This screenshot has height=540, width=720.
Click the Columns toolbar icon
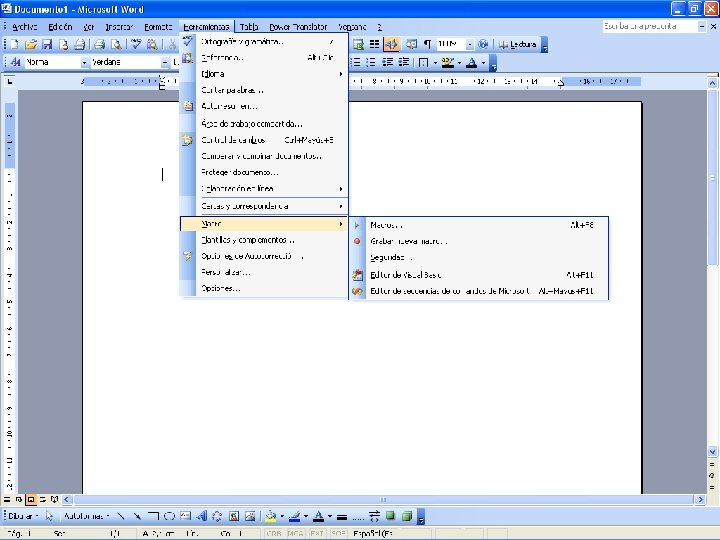tap(375, 45)
